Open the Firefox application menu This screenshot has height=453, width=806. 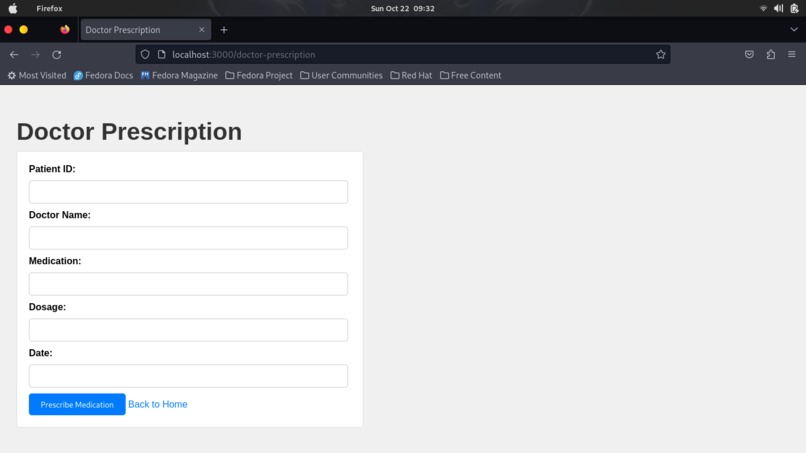coord(49,8)
